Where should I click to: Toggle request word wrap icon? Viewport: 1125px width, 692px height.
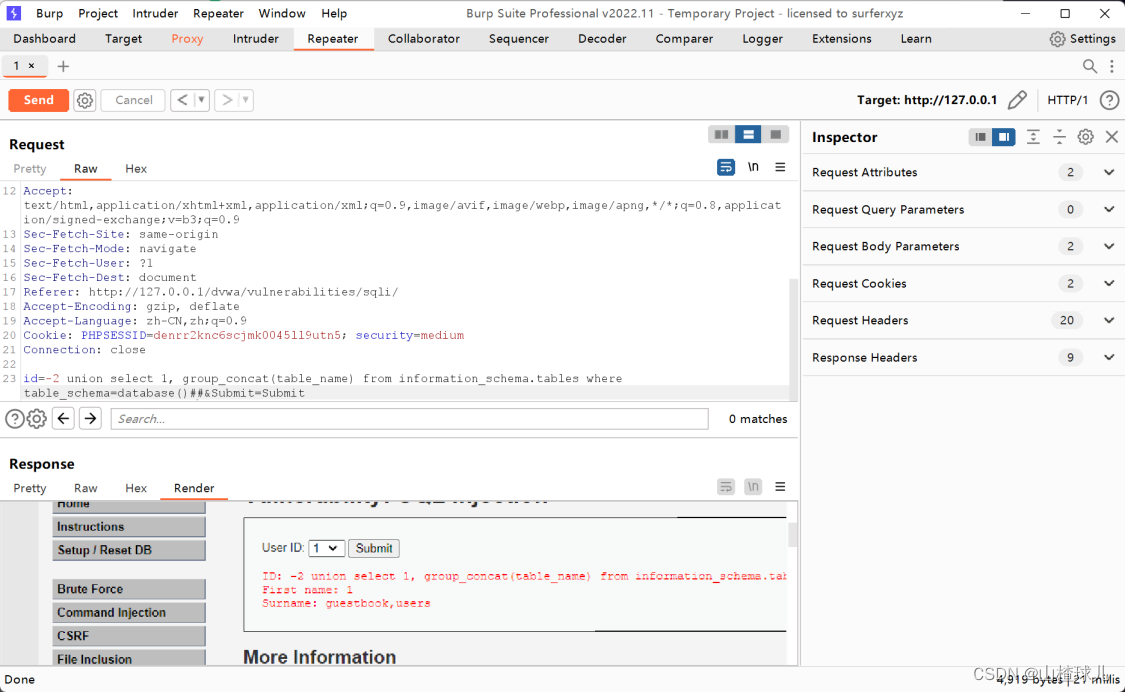tap(725, 167)
